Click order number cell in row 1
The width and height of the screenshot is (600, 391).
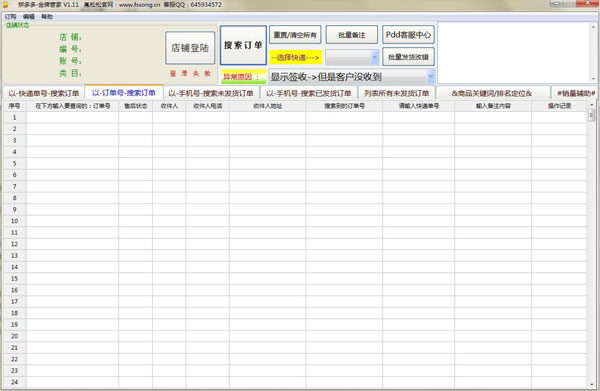coord(72,117)
